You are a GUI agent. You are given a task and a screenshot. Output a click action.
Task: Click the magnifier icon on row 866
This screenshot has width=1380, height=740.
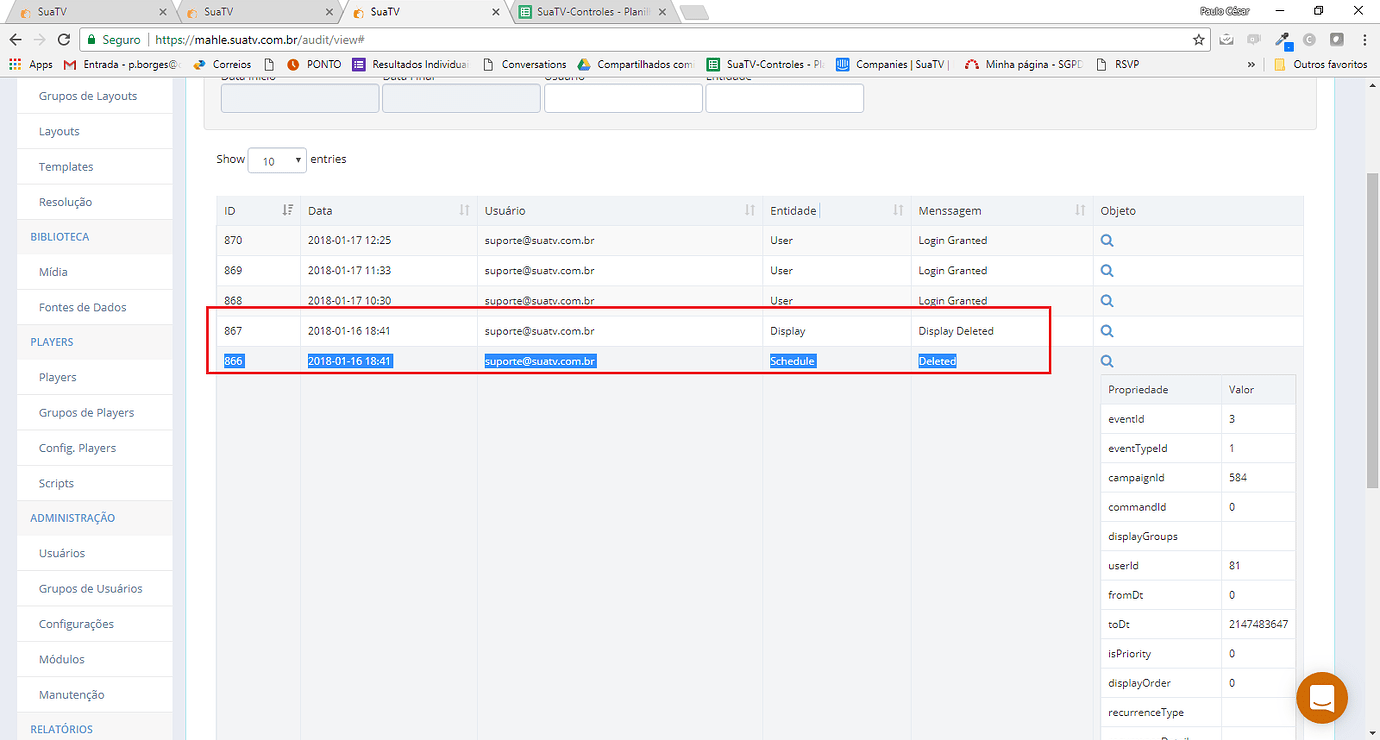click(1106, 361)
